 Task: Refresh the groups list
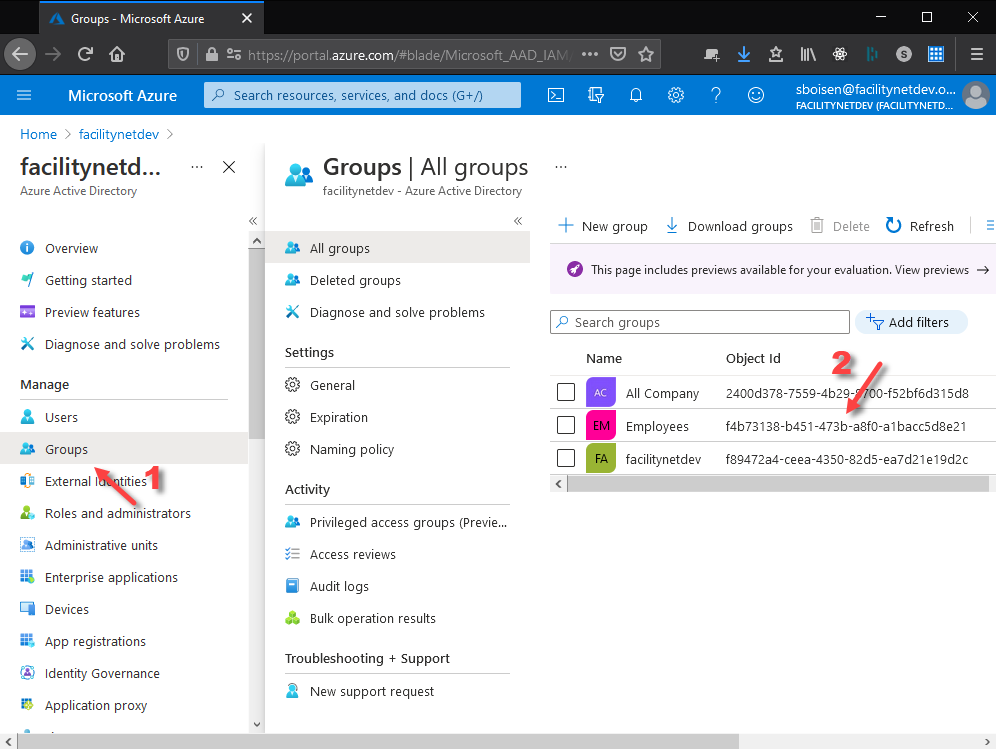920,226
